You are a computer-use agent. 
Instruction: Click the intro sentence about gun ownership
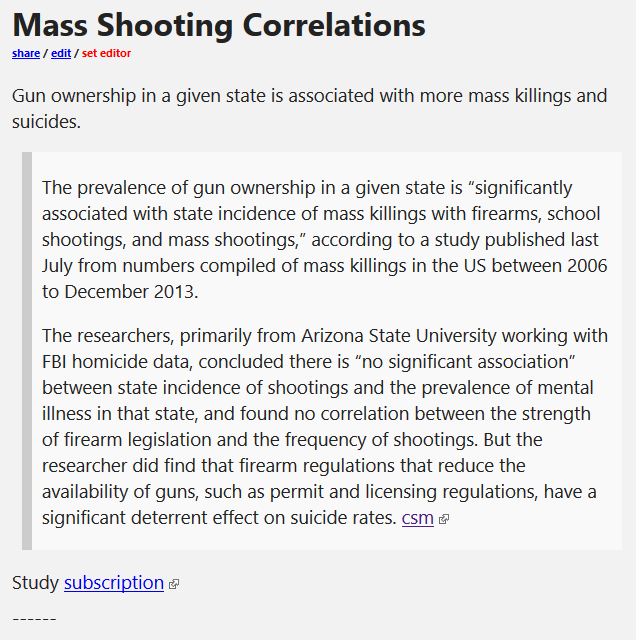[x=310, y=110]
